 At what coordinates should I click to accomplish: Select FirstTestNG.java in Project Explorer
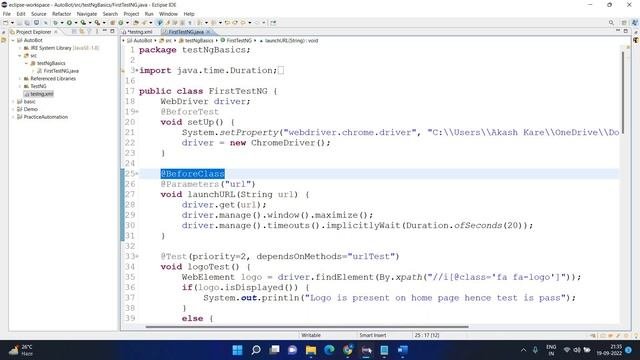click(x=61, y=71)
